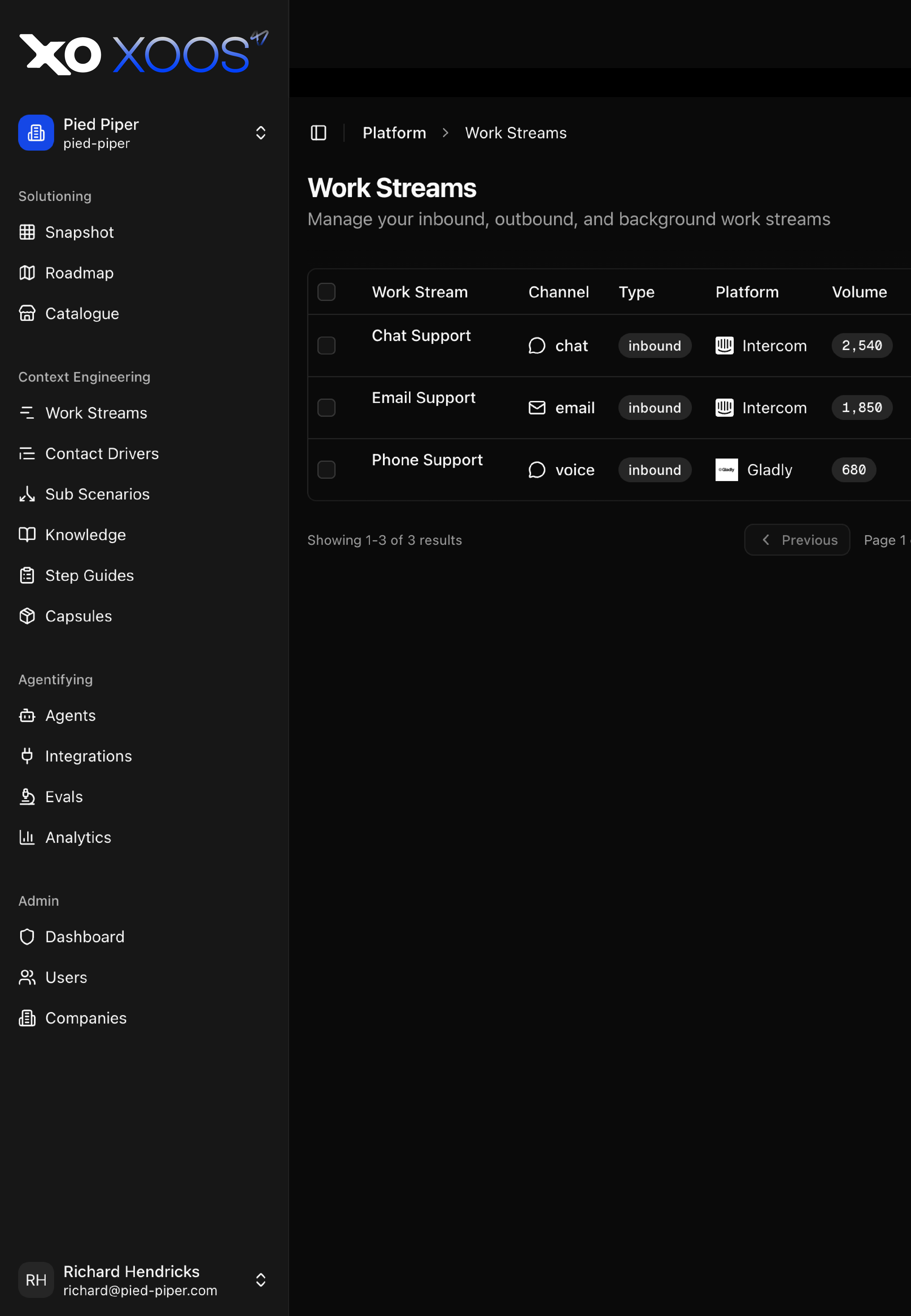Click the Snapshot grid icon

pyautogui.click(x=27, y=232)
